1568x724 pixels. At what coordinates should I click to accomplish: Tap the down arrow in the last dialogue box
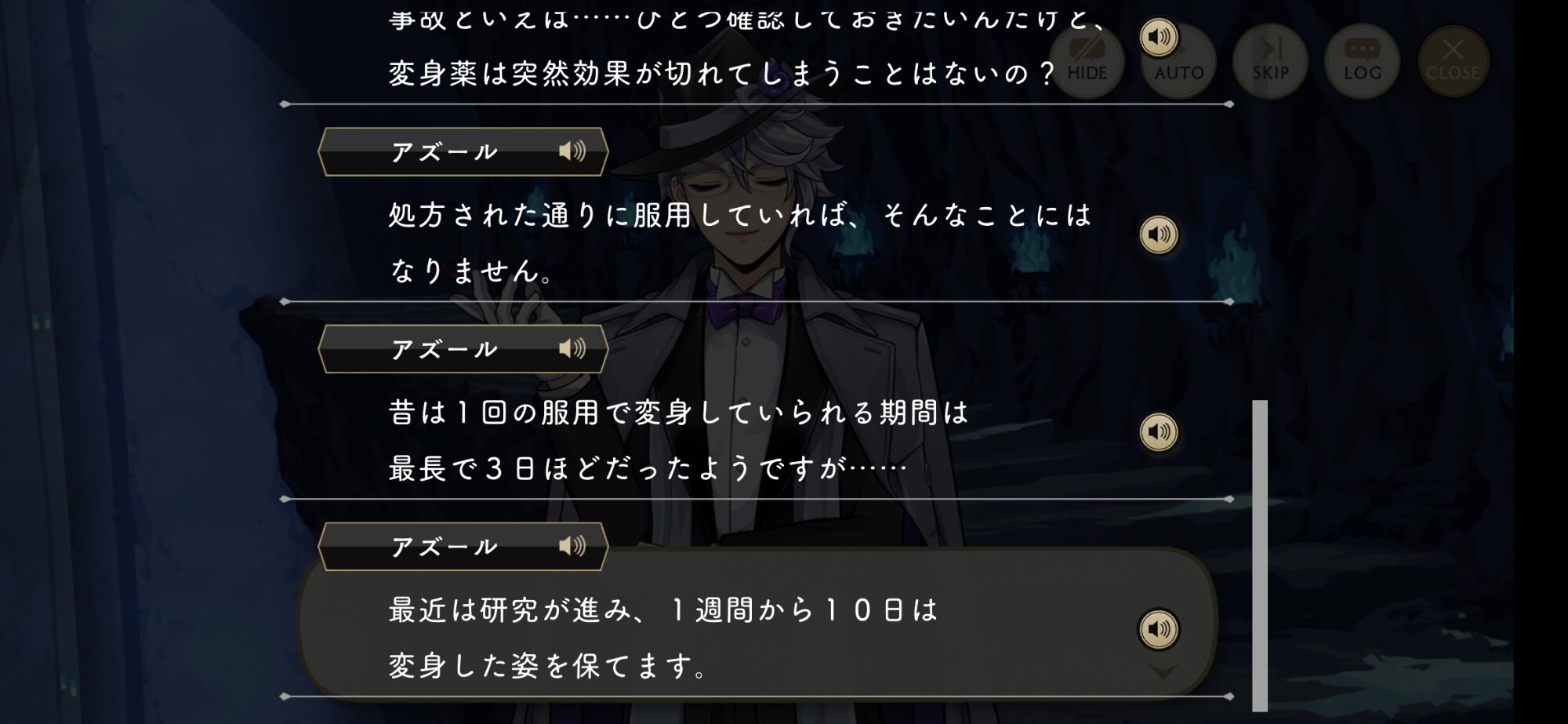pos(1163,672)
